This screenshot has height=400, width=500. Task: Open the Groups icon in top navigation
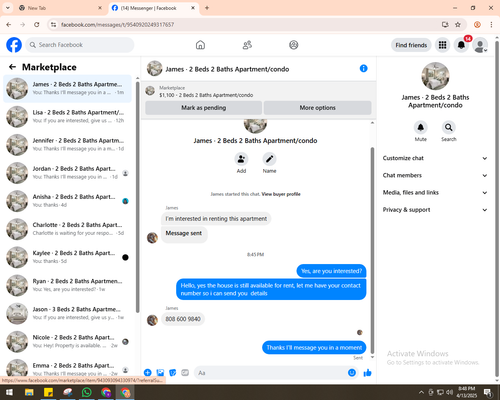[x=294, y=45]
